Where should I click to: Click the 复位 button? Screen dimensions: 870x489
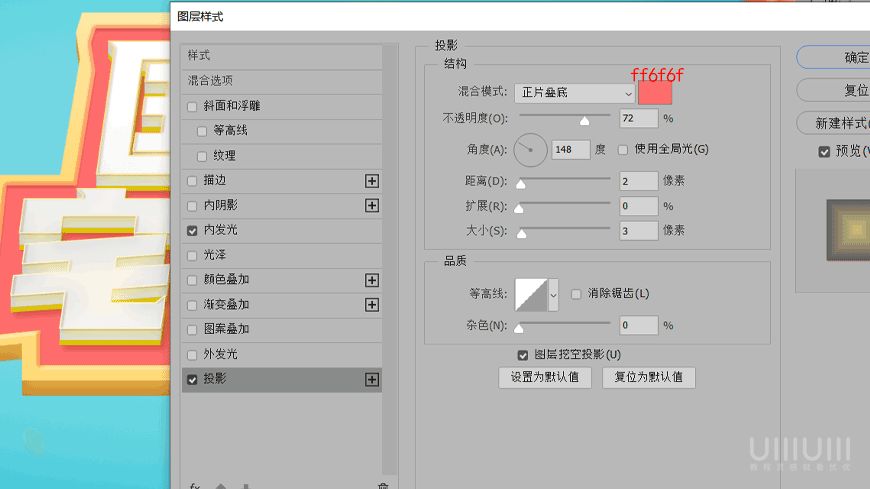[833, 90]
